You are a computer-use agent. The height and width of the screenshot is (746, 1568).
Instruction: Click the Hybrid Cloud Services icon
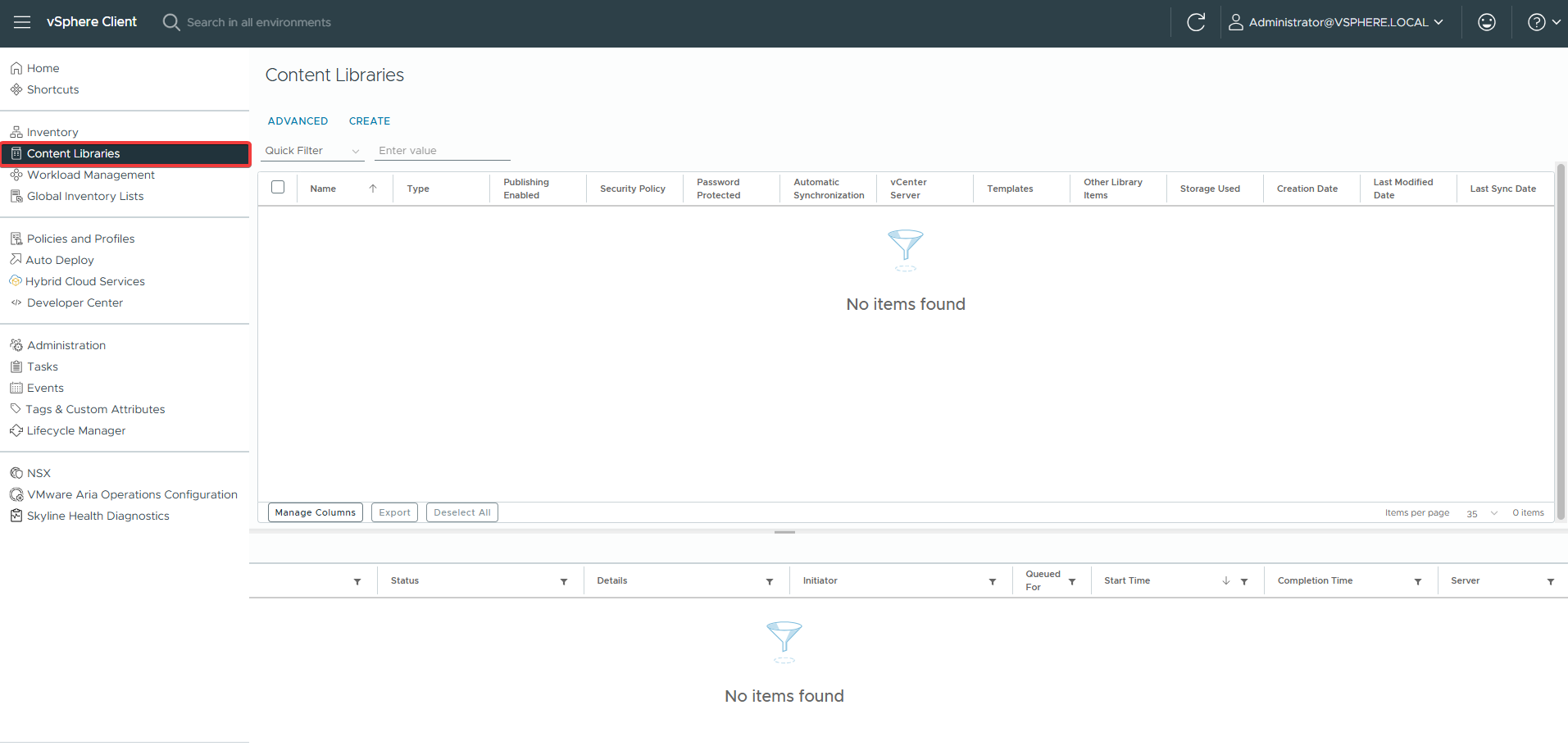pyautogui.click(x=16, y=281)
